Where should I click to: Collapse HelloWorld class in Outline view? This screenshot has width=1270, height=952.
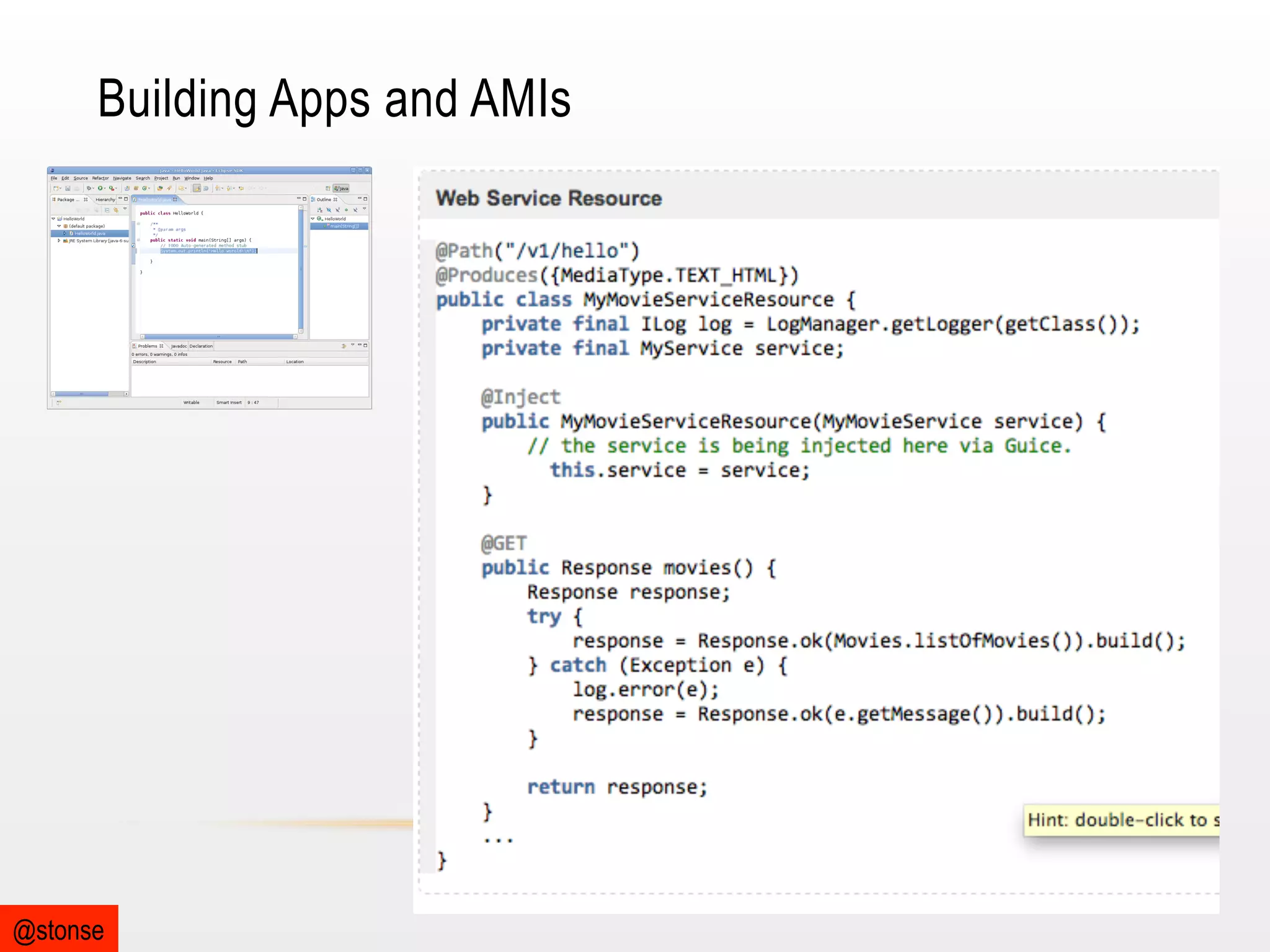point(313,219)
